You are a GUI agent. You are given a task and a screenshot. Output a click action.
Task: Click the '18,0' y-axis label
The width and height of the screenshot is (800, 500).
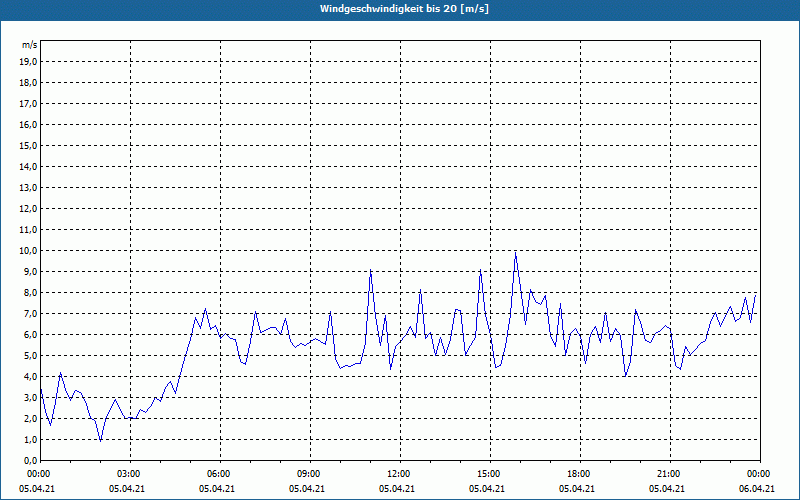[28, 83]
